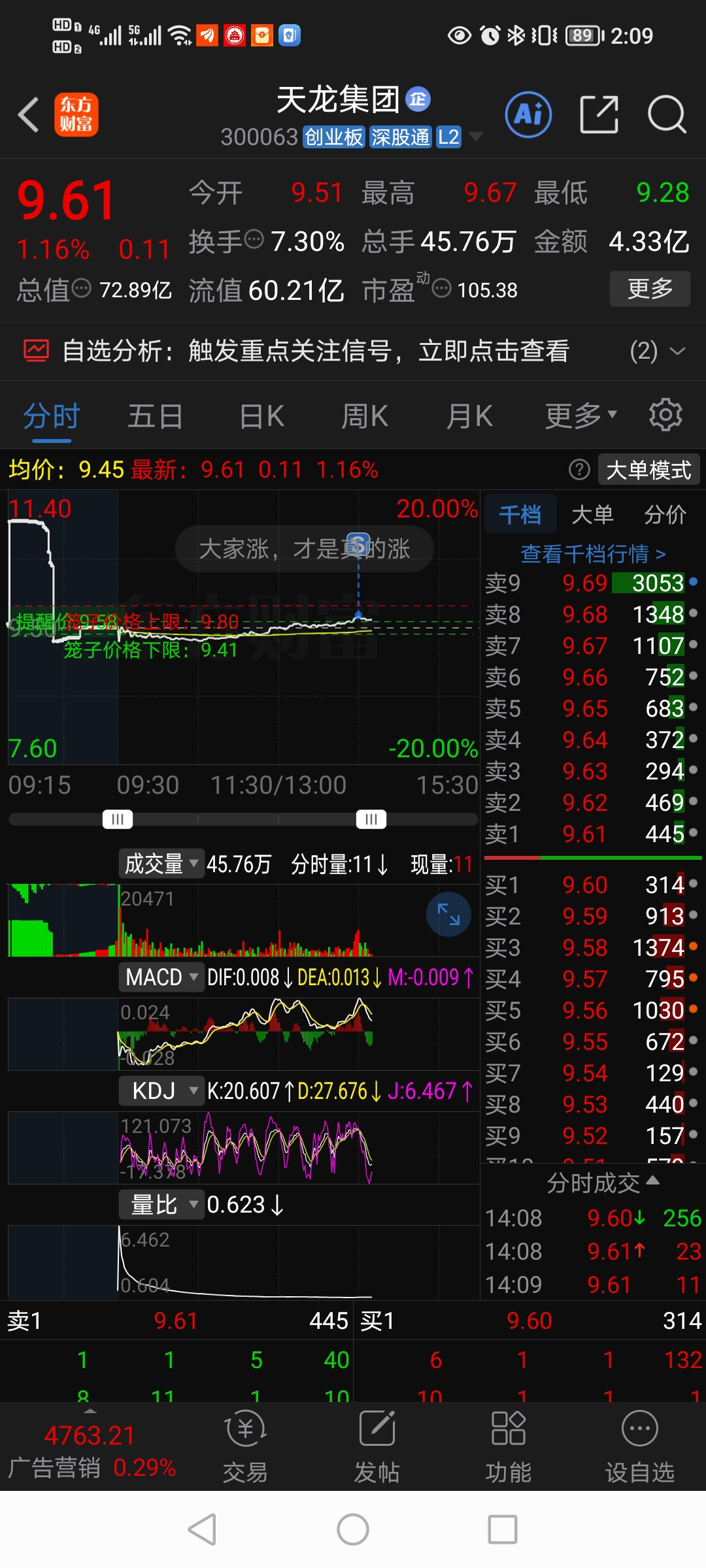Expand chart with fullscreen arrows icon
The width and height of the screenshot is (706, 1568).
(448, 915)
